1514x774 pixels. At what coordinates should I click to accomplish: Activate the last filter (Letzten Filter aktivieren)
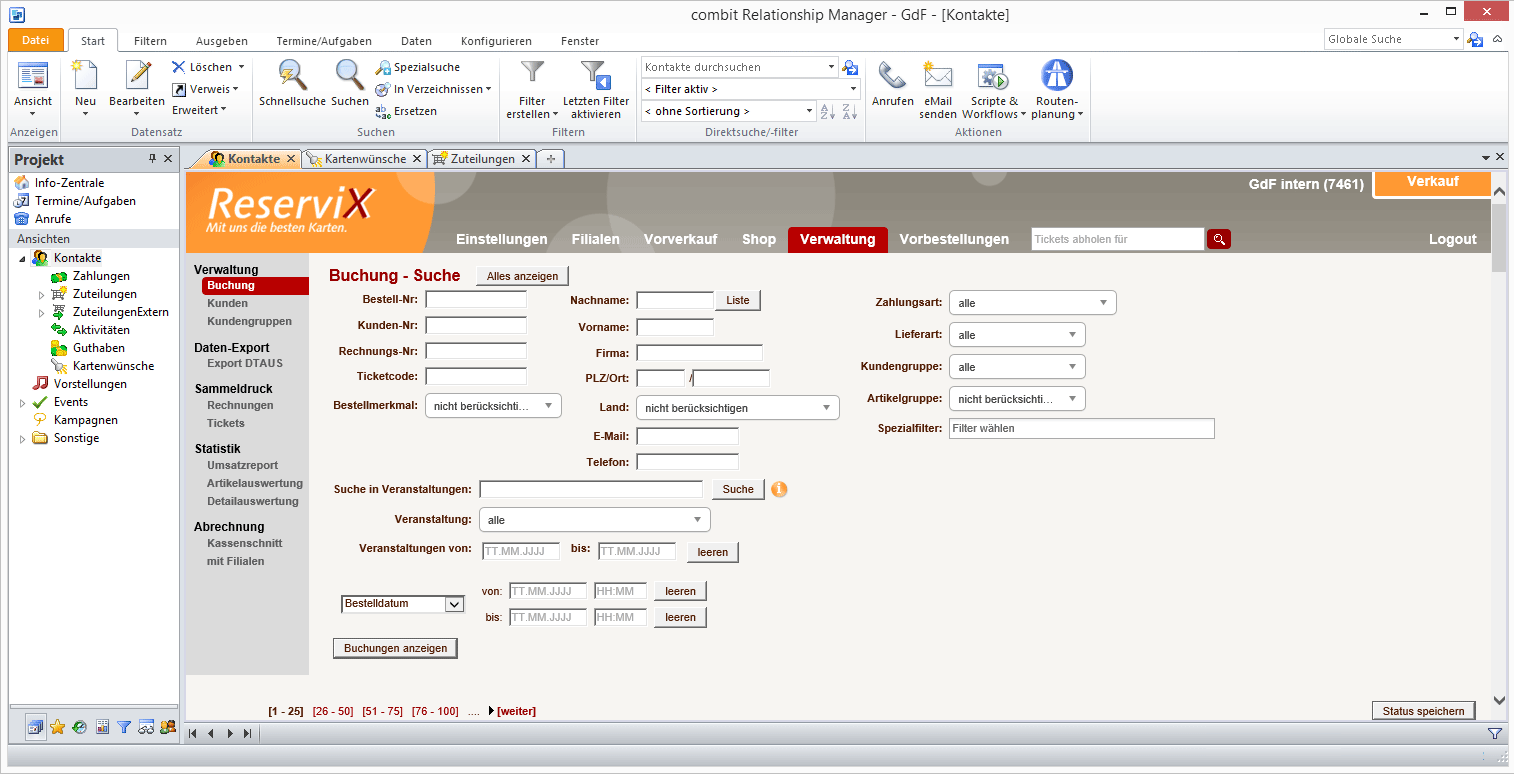596,88
